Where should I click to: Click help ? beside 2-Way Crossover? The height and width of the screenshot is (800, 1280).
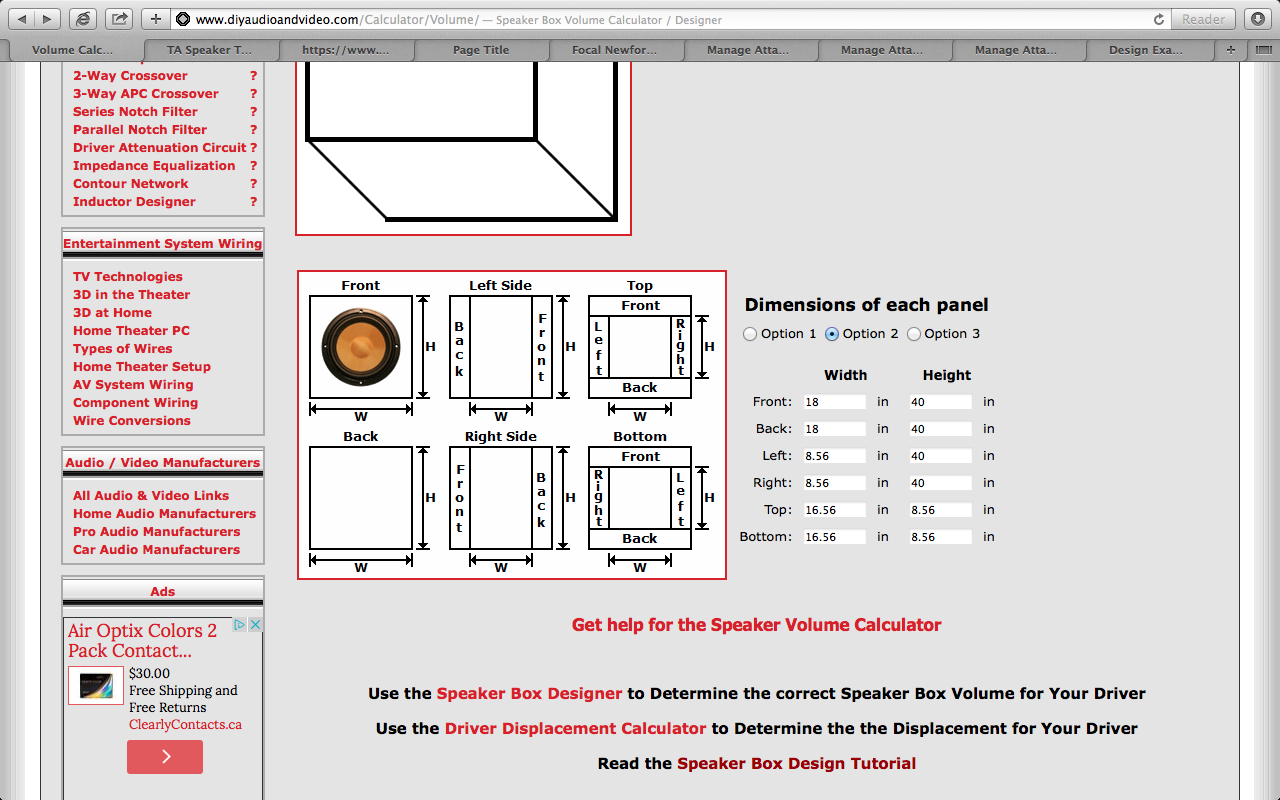tap(254, 76)
